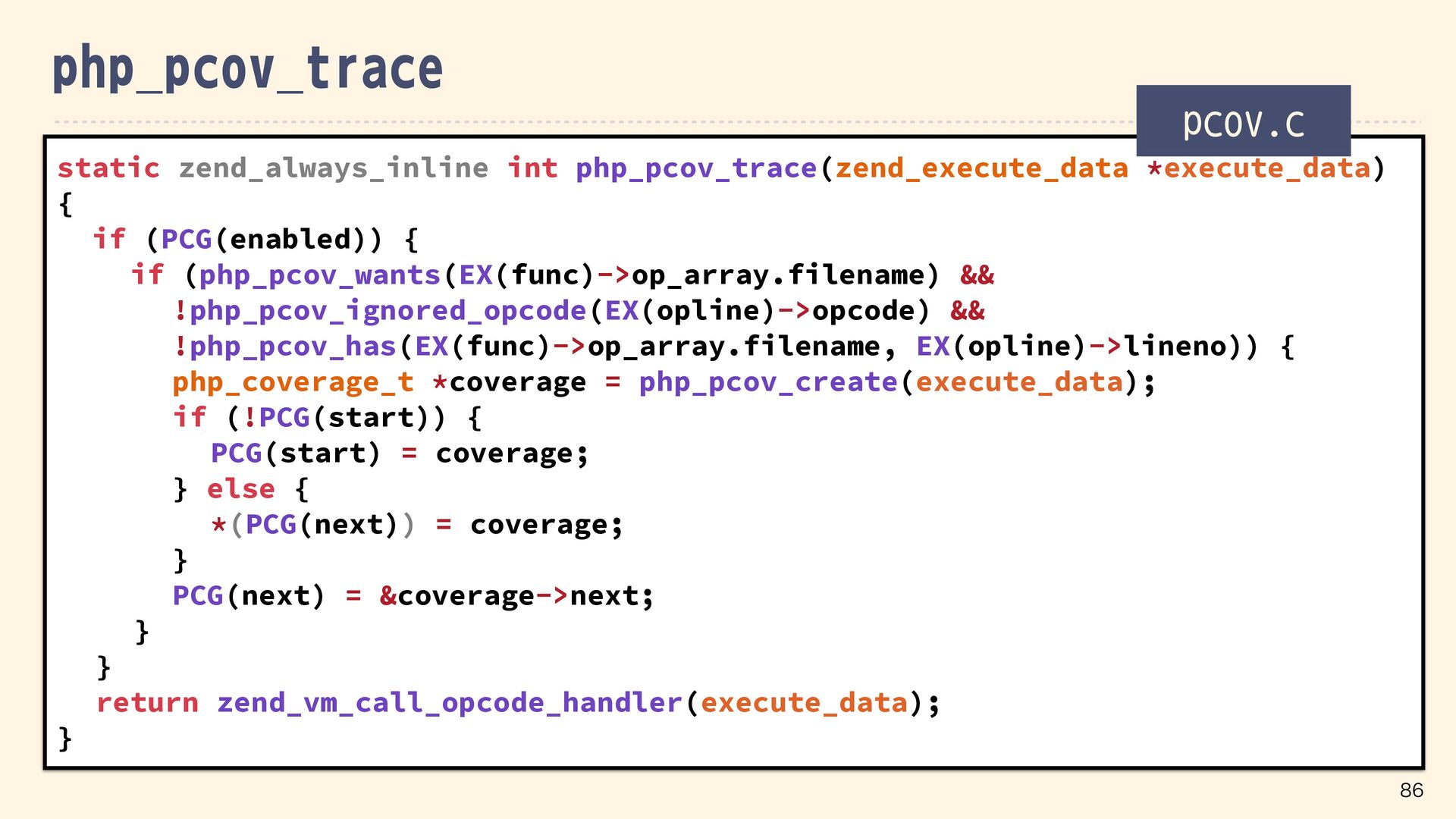Click the php_pcov_ignored_opcode function name

pos(388,310)
